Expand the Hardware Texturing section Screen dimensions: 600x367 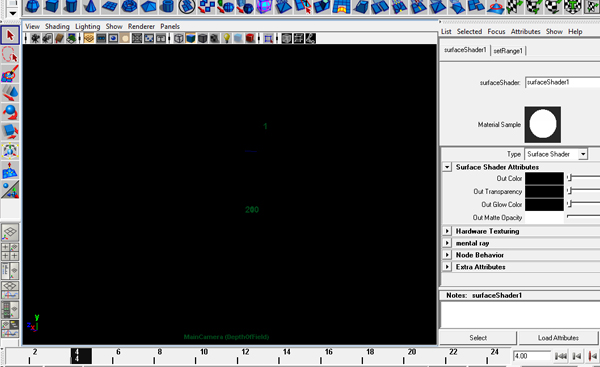click(447, 231)
